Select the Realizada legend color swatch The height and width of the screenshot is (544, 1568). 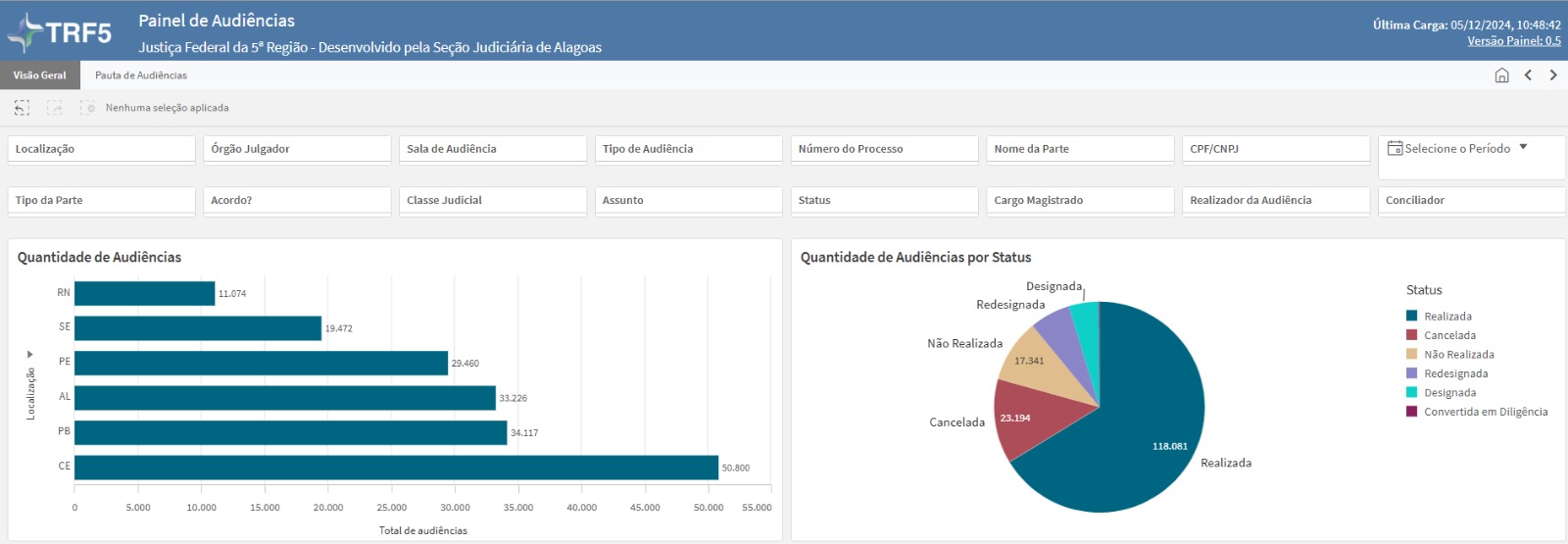pyautogui.click(x=1411, y=316)
